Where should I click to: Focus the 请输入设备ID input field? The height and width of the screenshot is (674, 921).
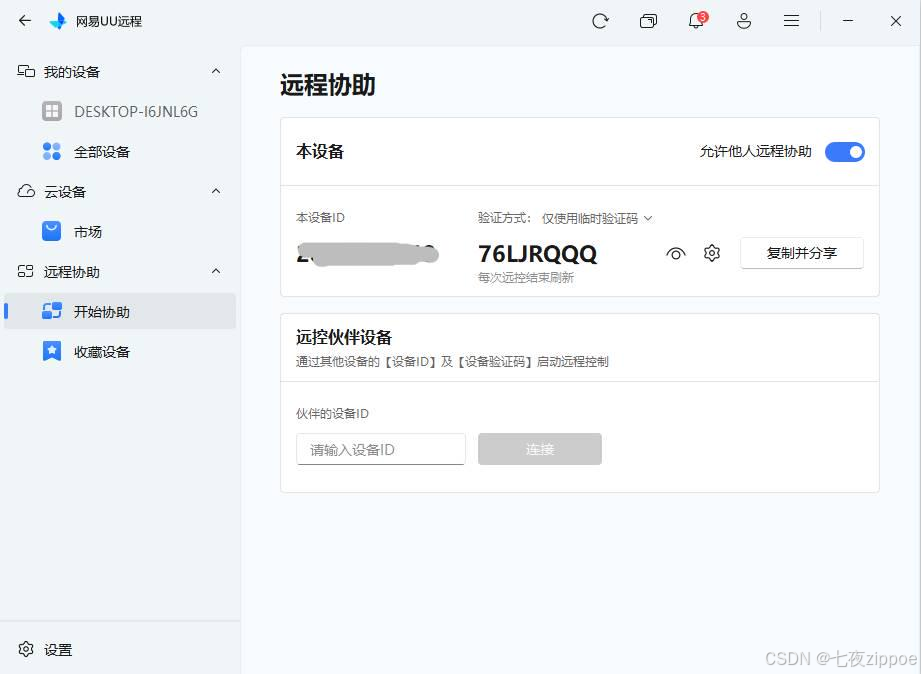point(381,450)
